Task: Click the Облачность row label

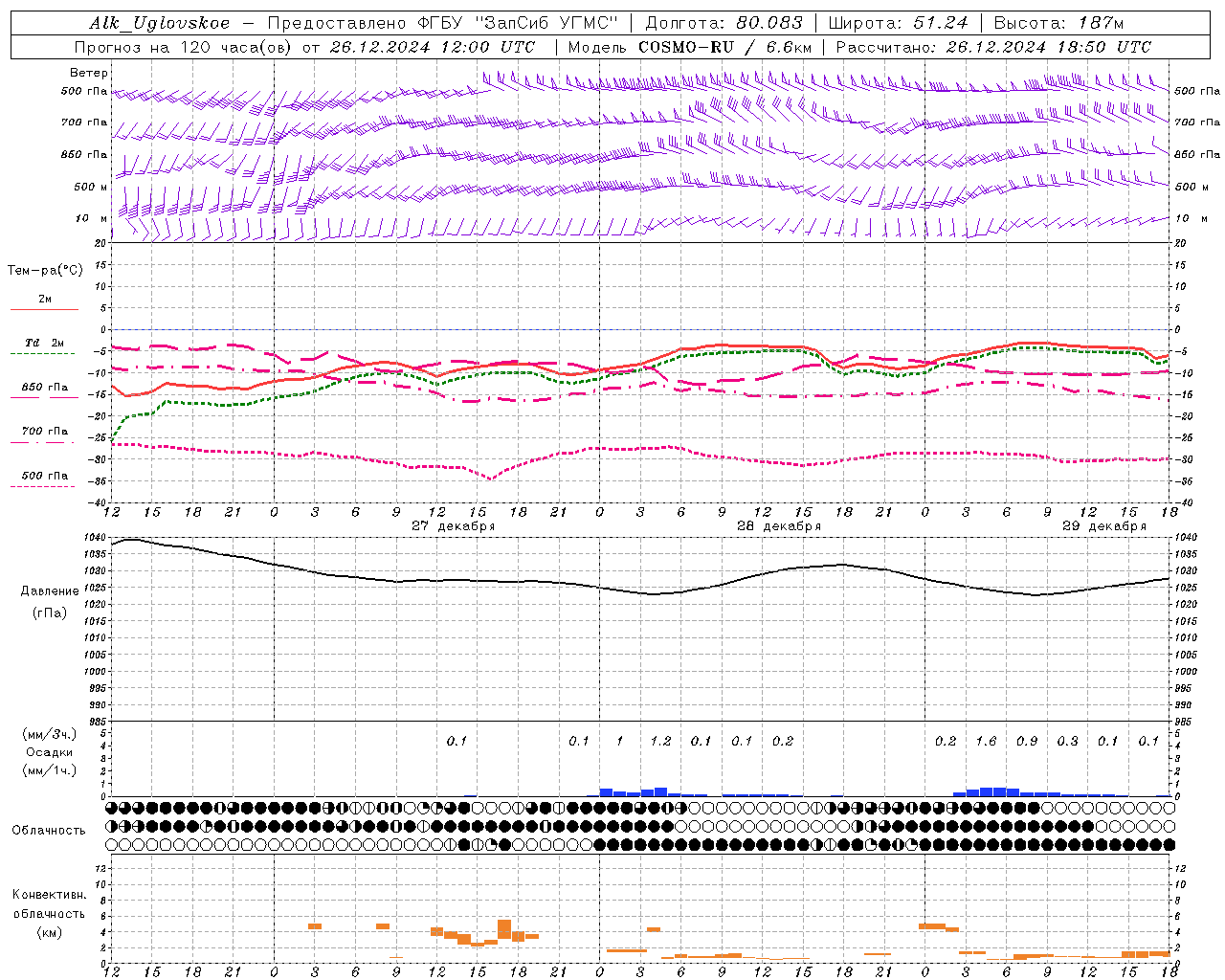Action: (x=49, y=831)
